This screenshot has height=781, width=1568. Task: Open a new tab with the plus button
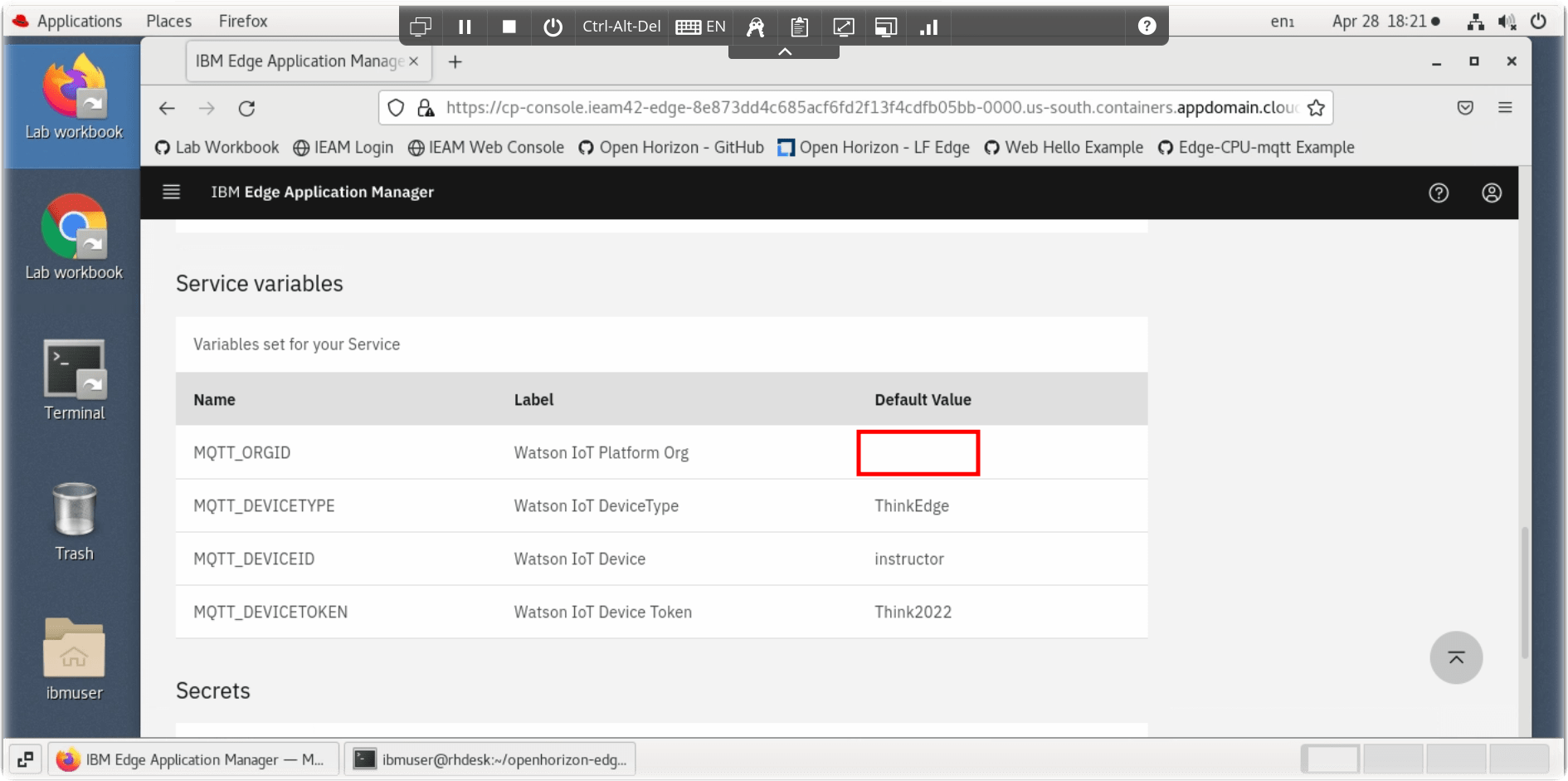tap(455, 61)
